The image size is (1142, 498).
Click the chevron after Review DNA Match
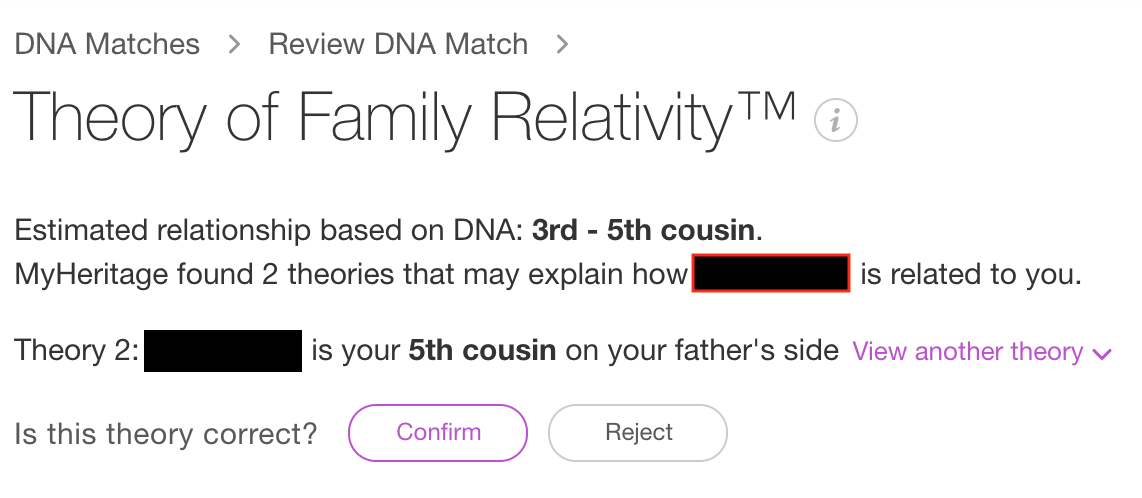pos(562,44)
